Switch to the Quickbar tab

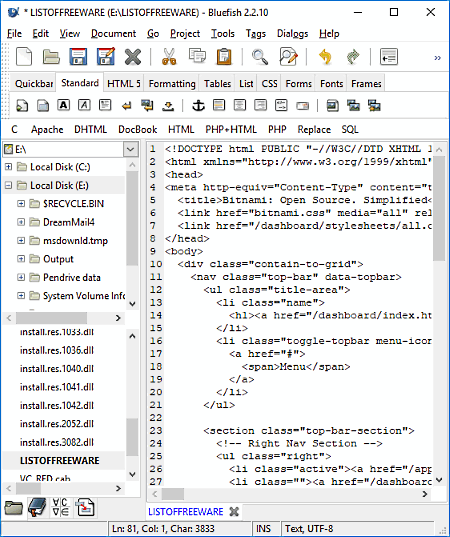[34, 84]
